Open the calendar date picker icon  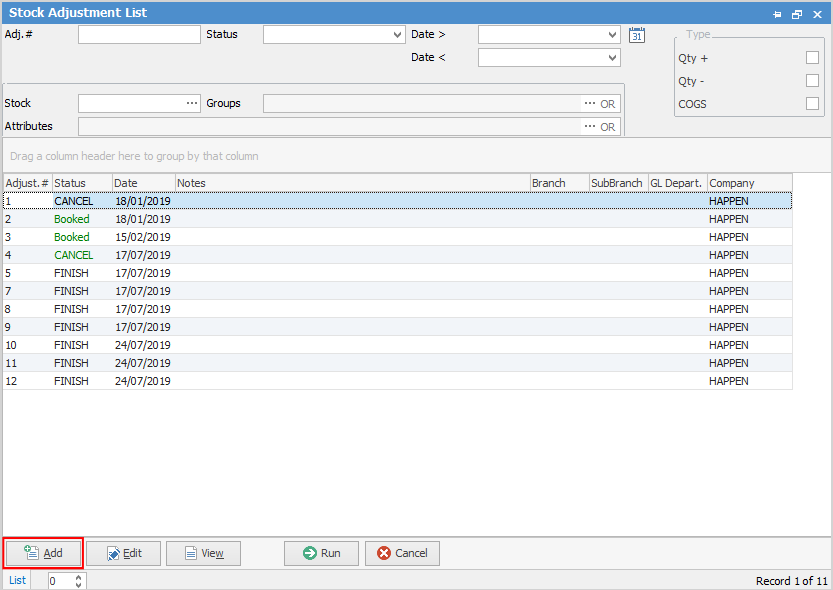pyautogui.click(x=636, y=35)
